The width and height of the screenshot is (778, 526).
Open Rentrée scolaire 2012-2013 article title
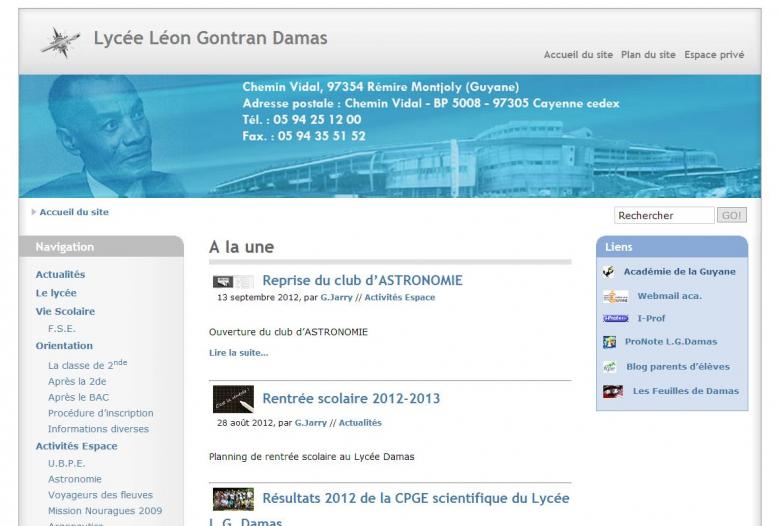[x=351, y=398]
